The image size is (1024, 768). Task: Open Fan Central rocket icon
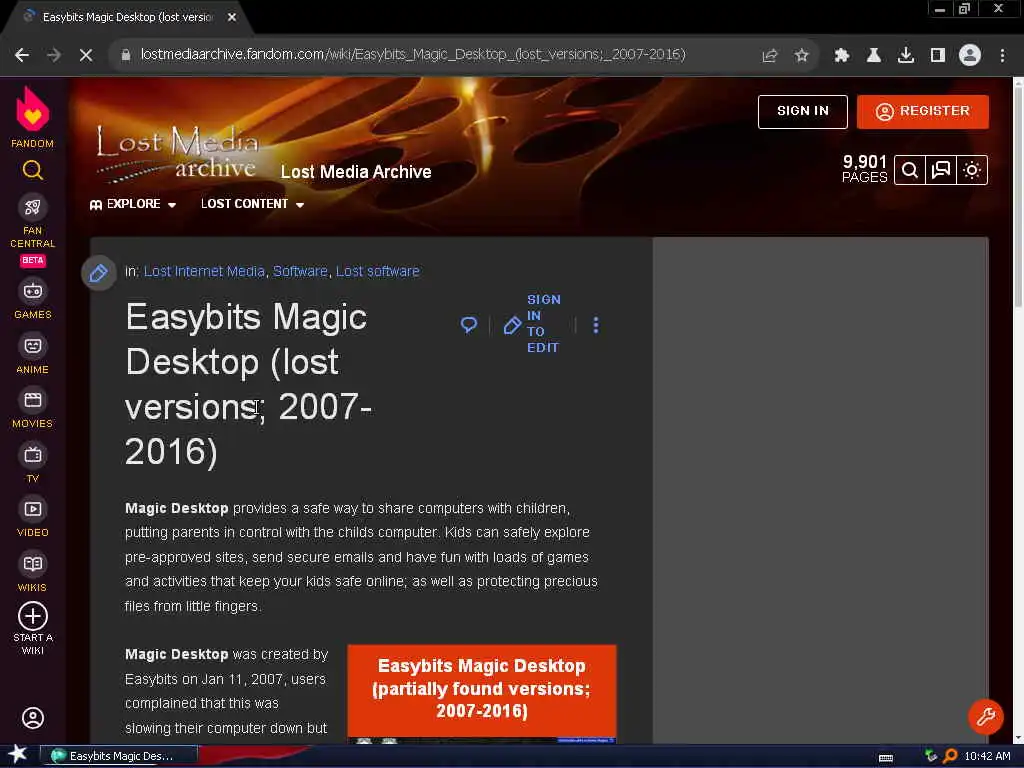(33, 208)
